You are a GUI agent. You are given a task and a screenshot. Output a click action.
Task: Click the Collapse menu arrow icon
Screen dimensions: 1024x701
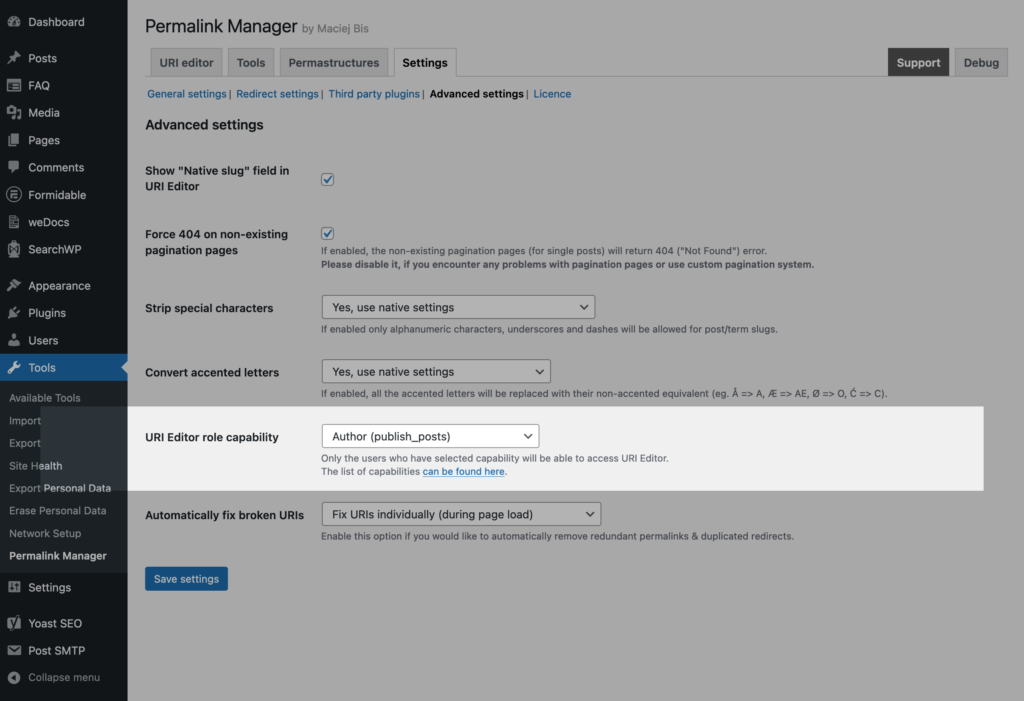coord(14,677)
